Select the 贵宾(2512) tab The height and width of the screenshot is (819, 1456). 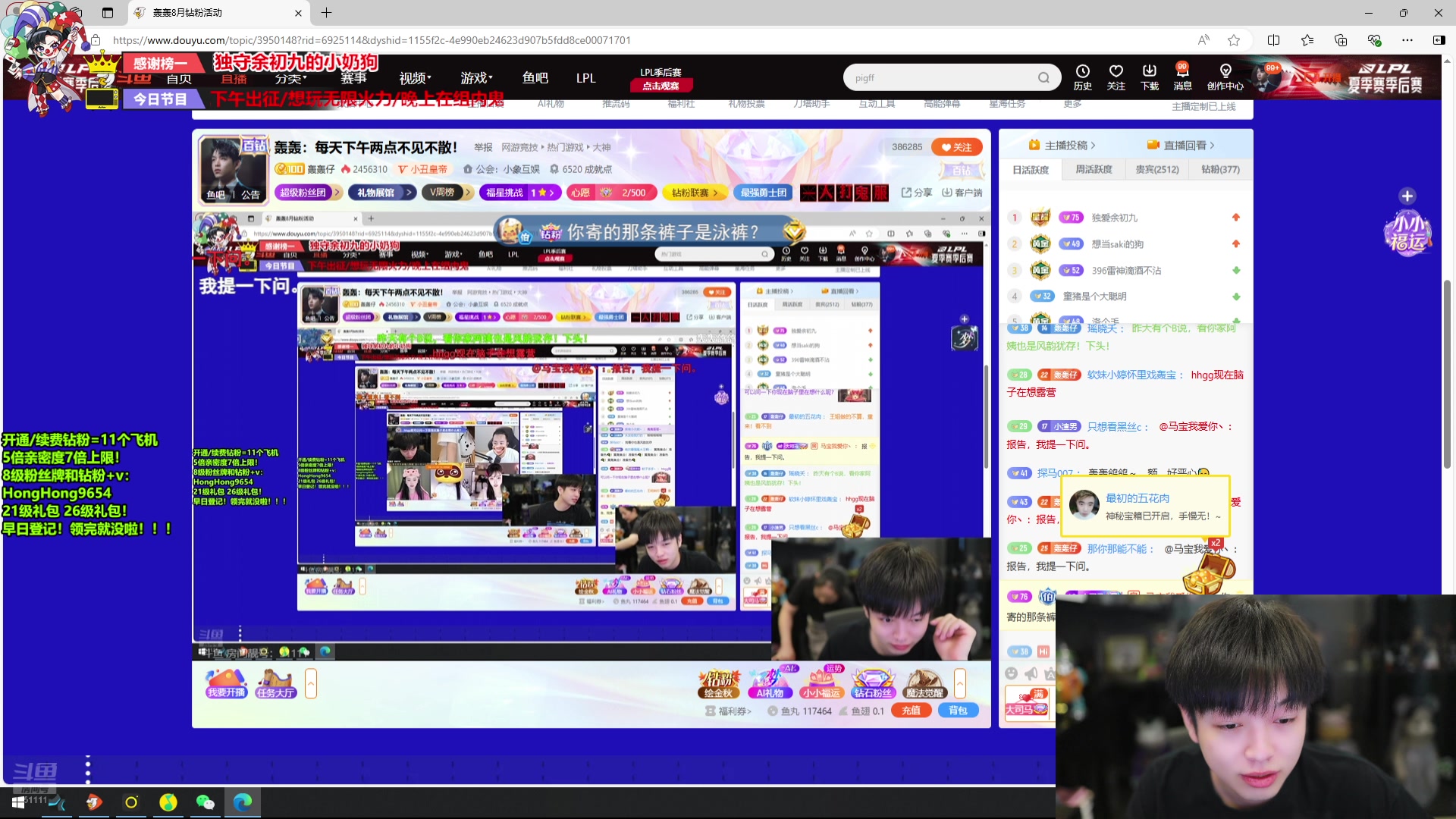click(1156, 170)
